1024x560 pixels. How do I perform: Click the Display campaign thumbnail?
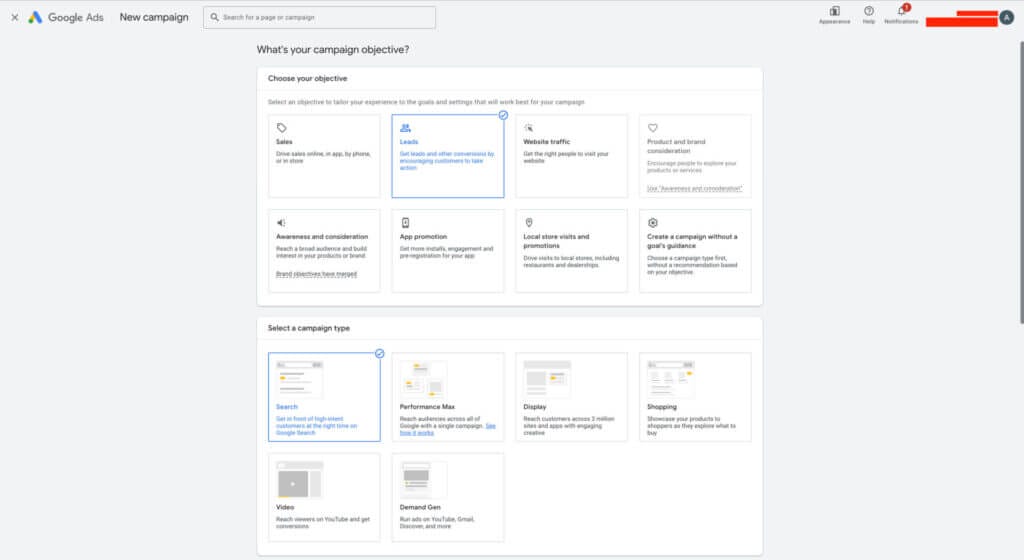pyautogui.click(x=547, y=379)
